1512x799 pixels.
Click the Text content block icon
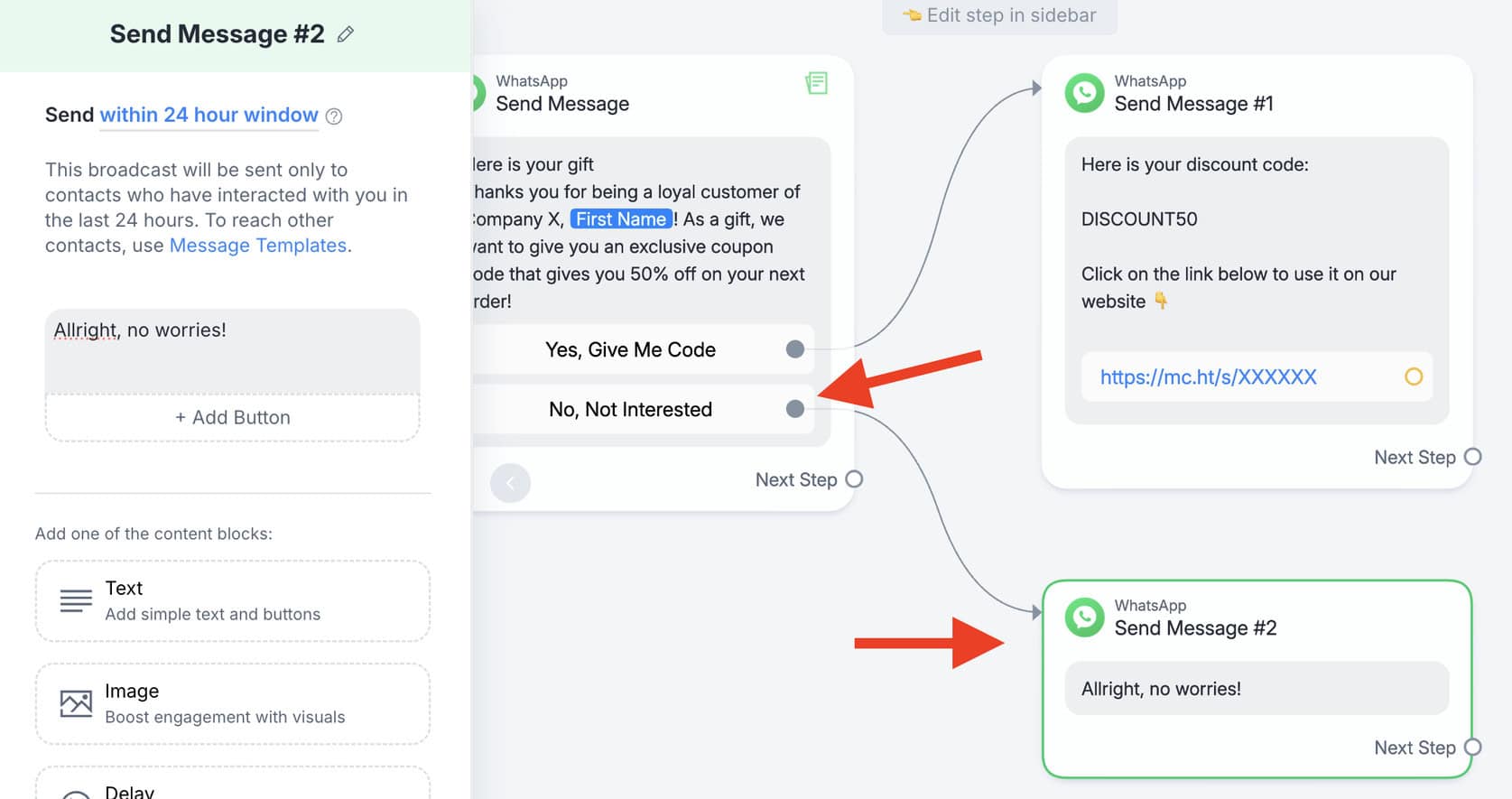click(x=76, y=600)
